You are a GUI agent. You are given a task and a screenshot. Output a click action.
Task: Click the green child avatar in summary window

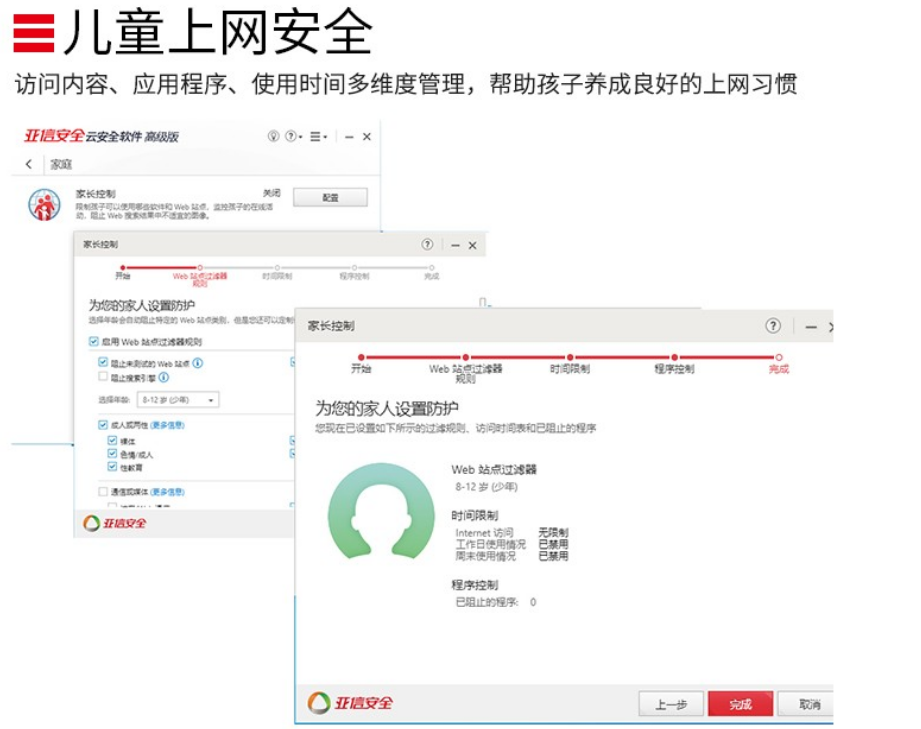pyautogui.click(x=381, y=510)
